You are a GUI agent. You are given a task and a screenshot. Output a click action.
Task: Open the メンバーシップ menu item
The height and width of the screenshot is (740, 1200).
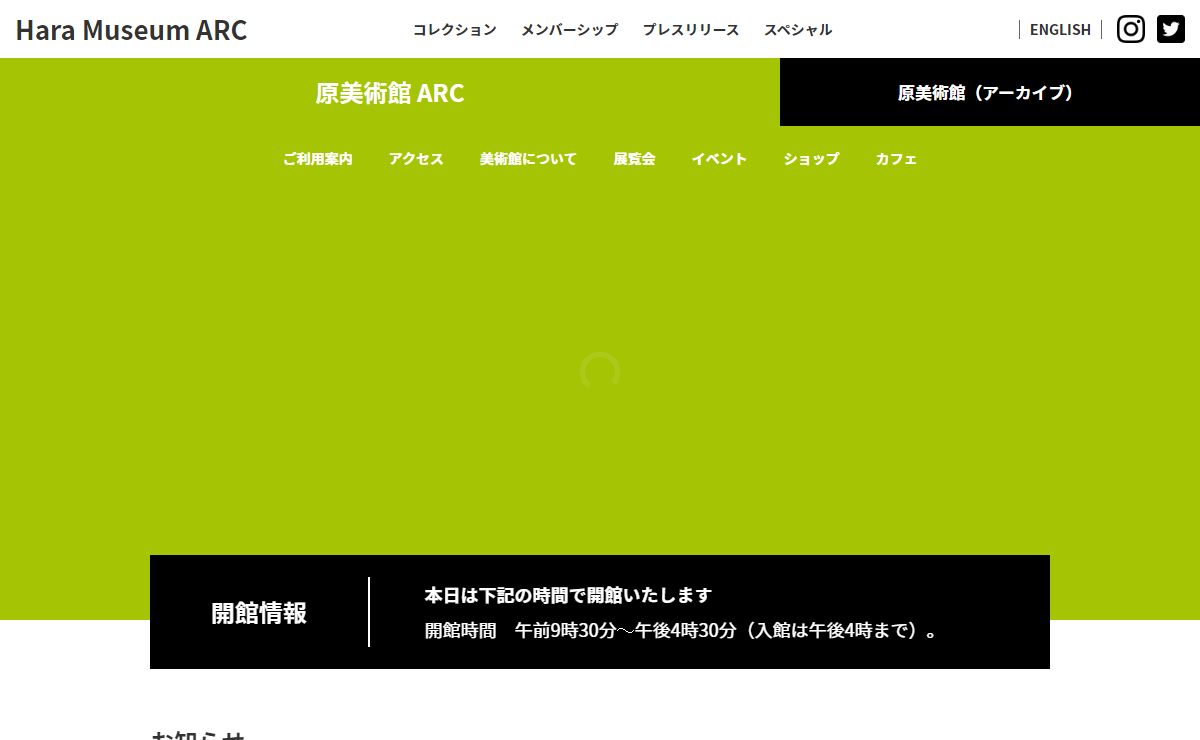point(569,30)
